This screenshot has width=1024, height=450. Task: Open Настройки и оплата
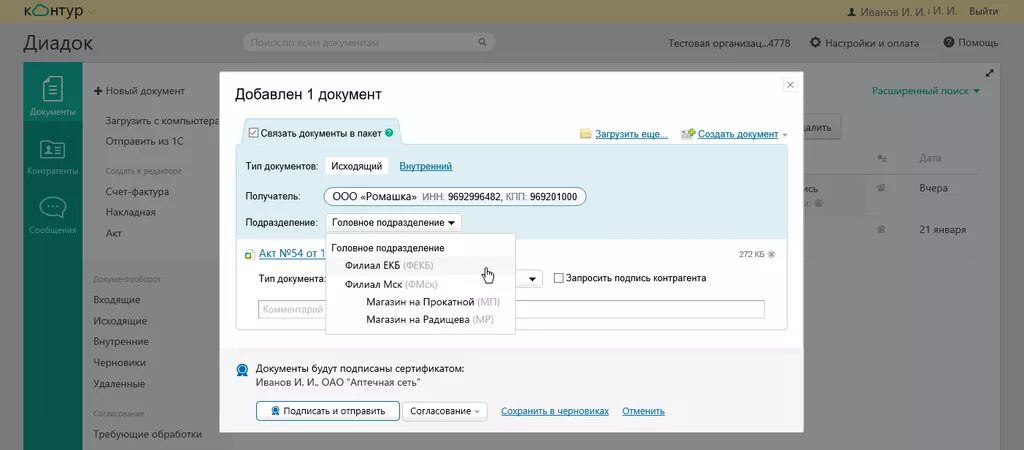(x=864, y=43)
